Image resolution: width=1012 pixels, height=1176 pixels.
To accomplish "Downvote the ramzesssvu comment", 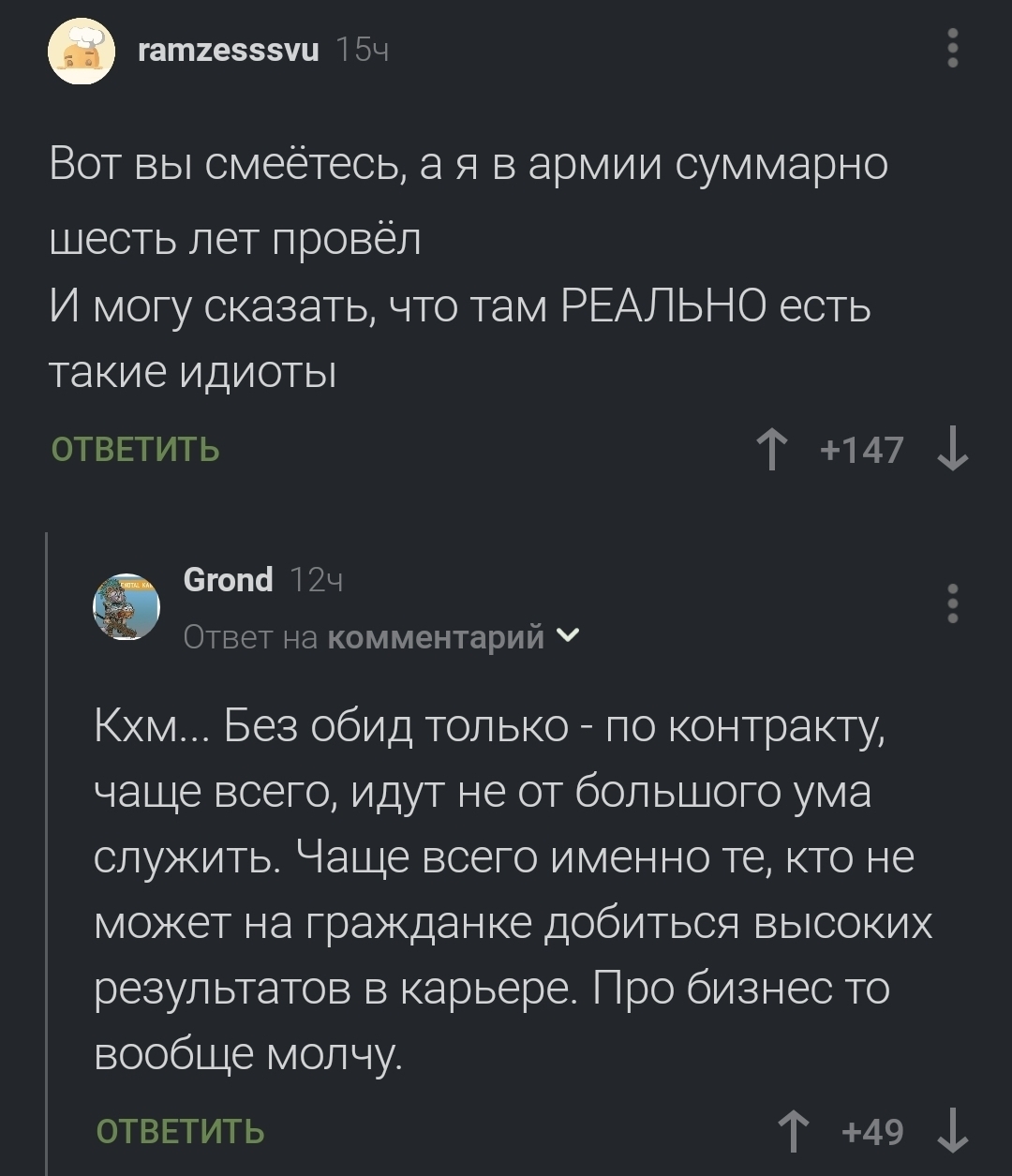I will point(952,451).
